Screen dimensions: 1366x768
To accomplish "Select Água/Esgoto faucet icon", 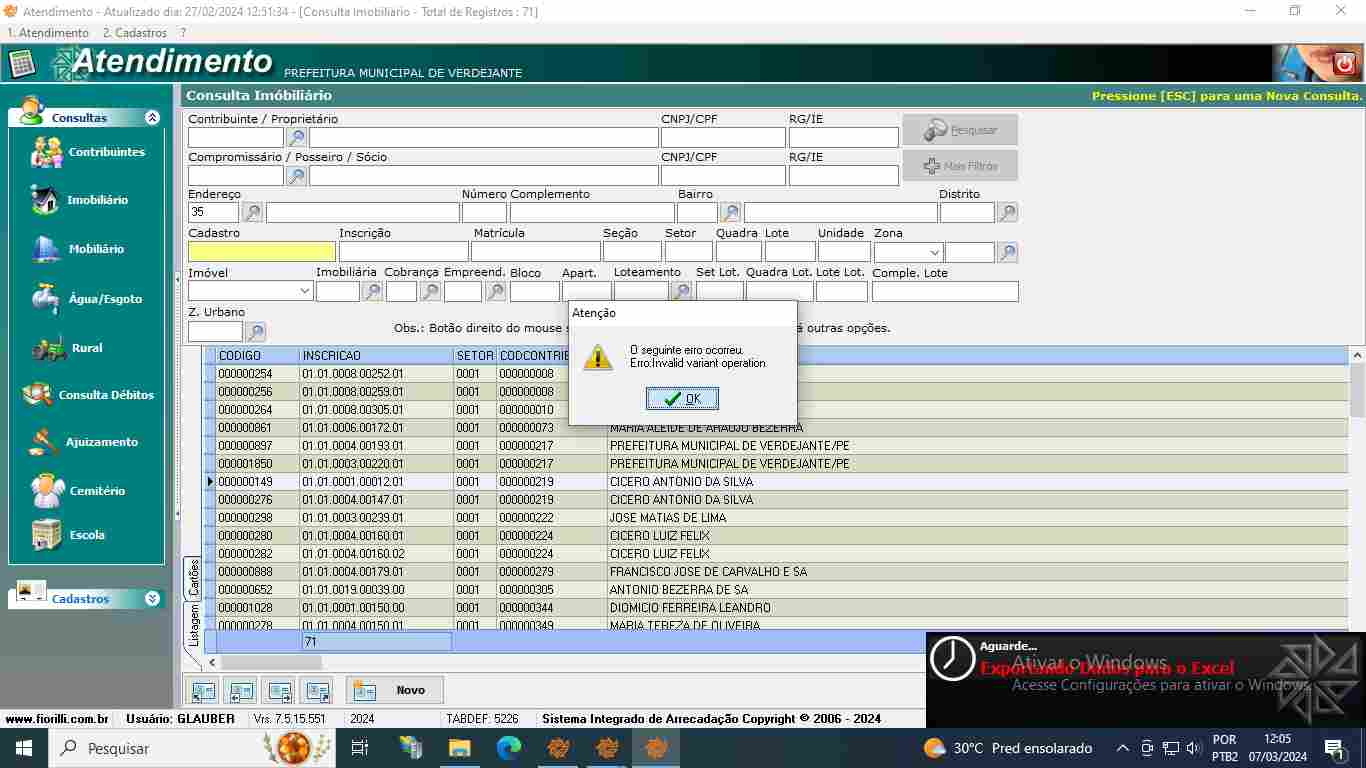I will [x=46, y=299].
